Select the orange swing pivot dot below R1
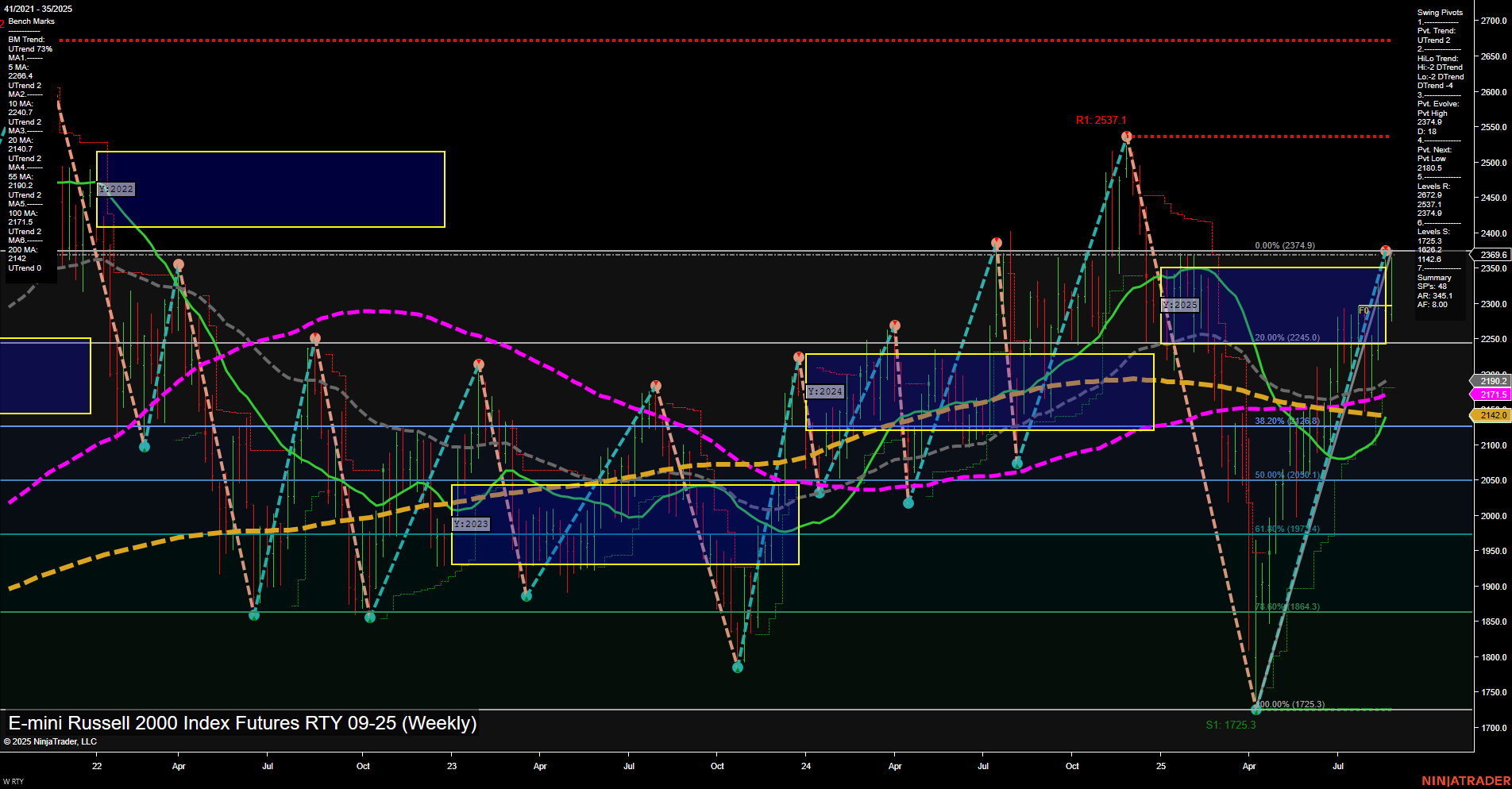The height and width of the screenshot is (789, 1512). coord(1125,136)
